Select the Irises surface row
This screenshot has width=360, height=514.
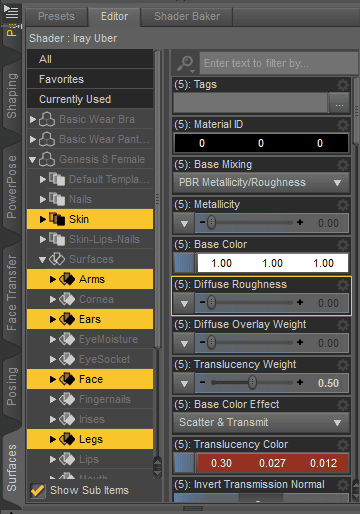[90, 419]
